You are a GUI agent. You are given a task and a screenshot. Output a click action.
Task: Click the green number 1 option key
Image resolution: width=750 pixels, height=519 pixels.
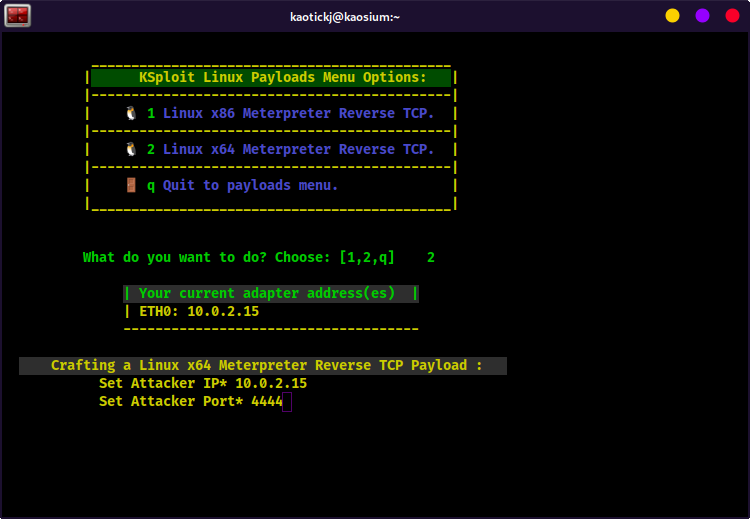(x=151, y=113)
